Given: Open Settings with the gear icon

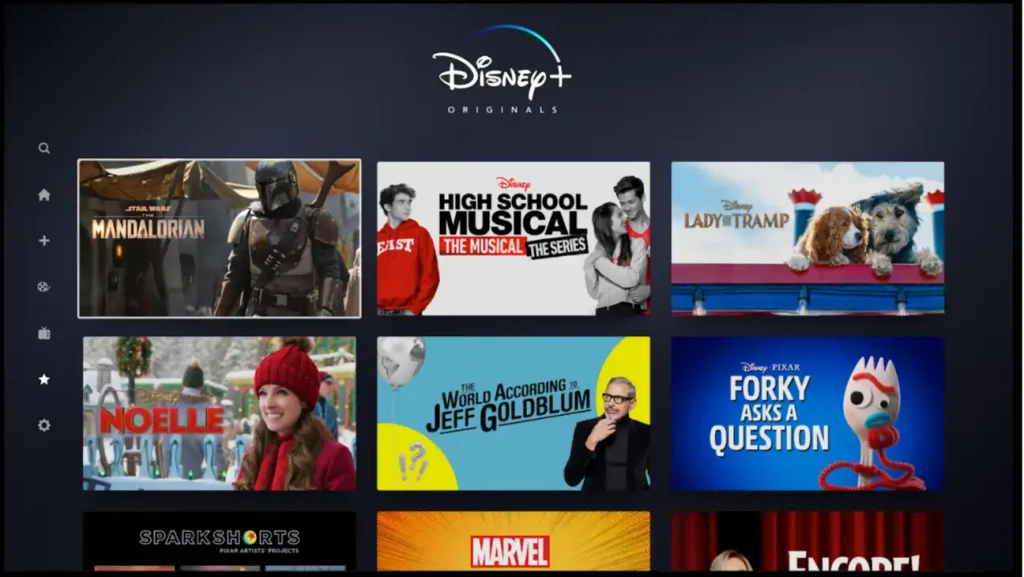Looking at the screenshot, I should pos(44,426).
